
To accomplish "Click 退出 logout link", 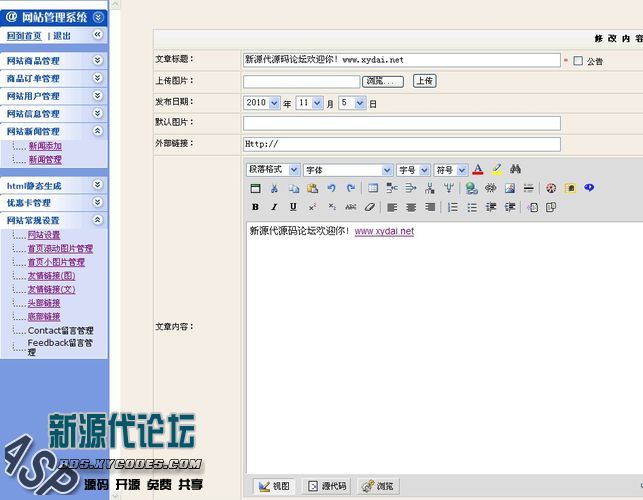I will pos(62,36).
